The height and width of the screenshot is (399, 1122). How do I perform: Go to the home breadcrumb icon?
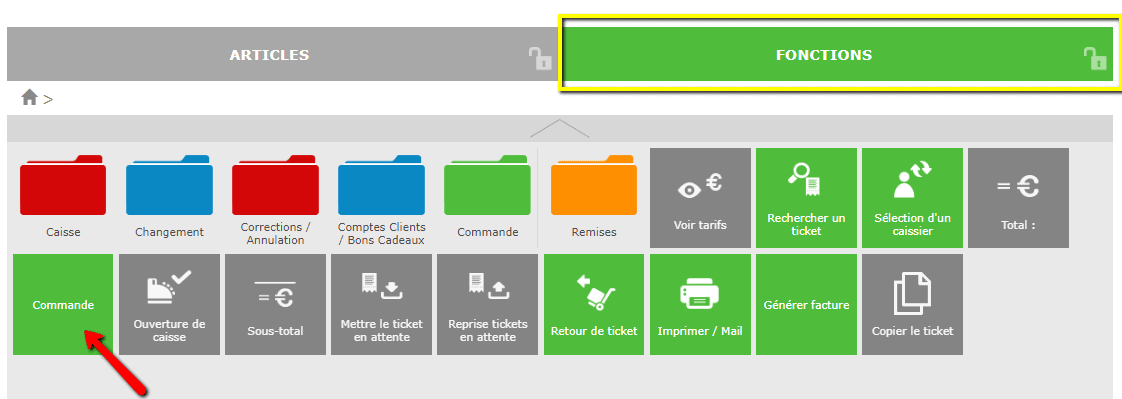tap(29, 97)
